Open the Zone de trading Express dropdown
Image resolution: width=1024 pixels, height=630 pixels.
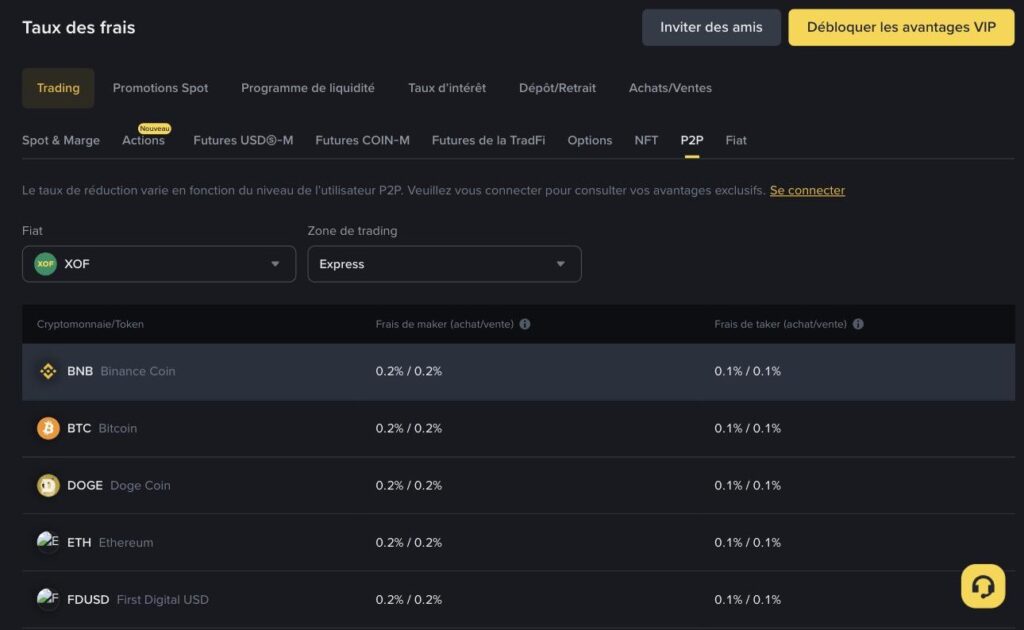pyautogui.click(x=444, y=264)
